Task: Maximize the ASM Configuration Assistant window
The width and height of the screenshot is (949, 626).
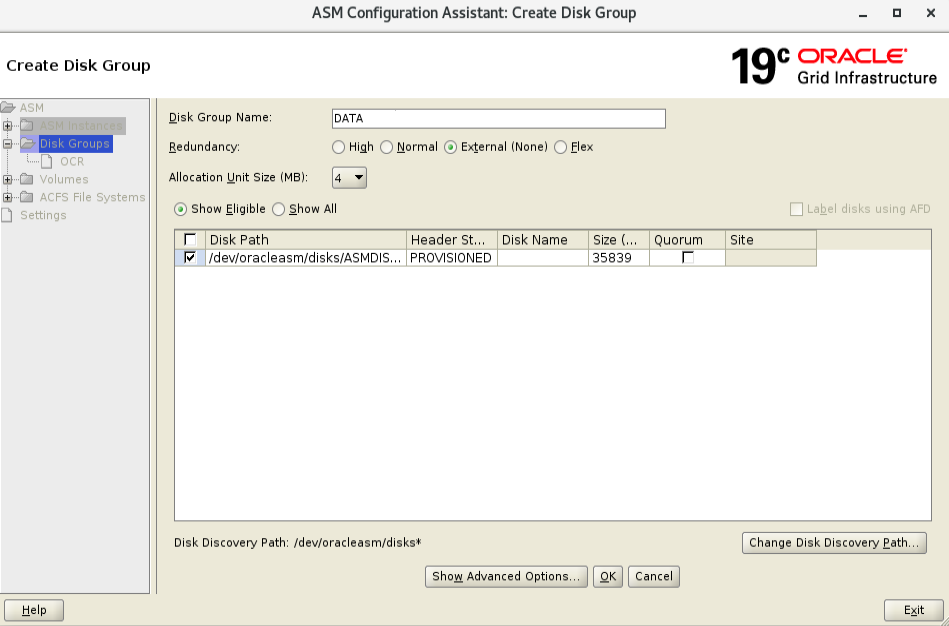Action: [x=897, y=13]
